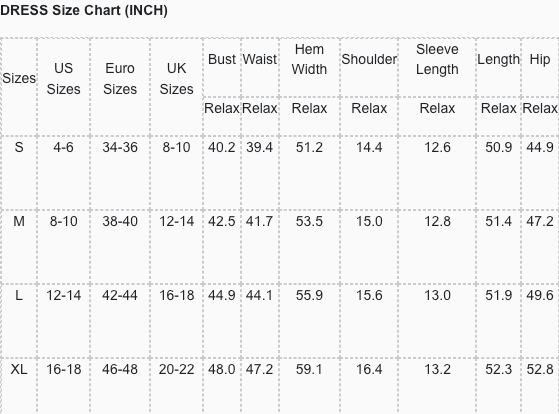Click the L size row label
Viewport: 559px width, 414px height.
[x=19, y=295]
